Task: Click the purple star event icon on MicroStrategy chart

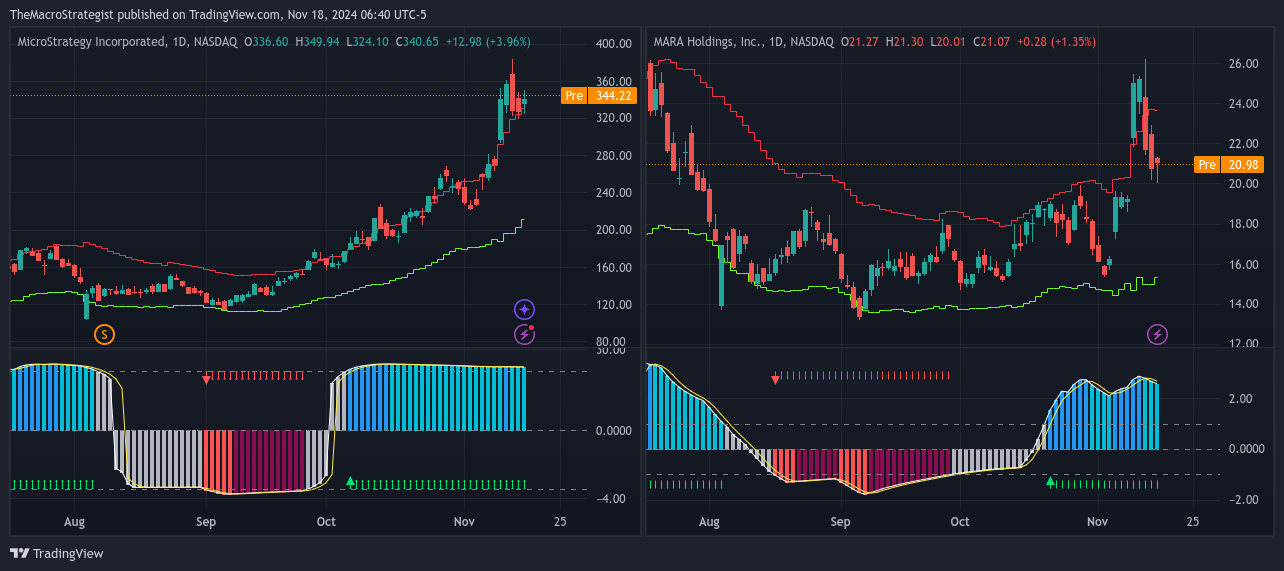Action: point(524,310)
